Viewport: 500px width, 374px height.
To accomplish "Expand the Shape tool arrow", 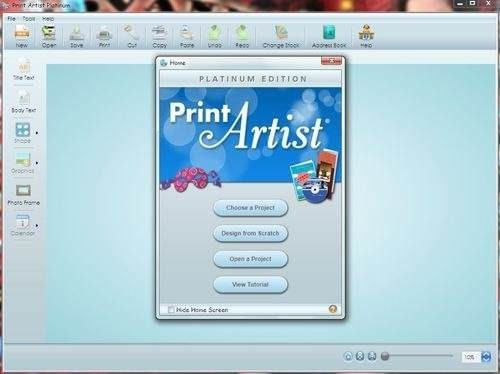I will tap(37, 133).
